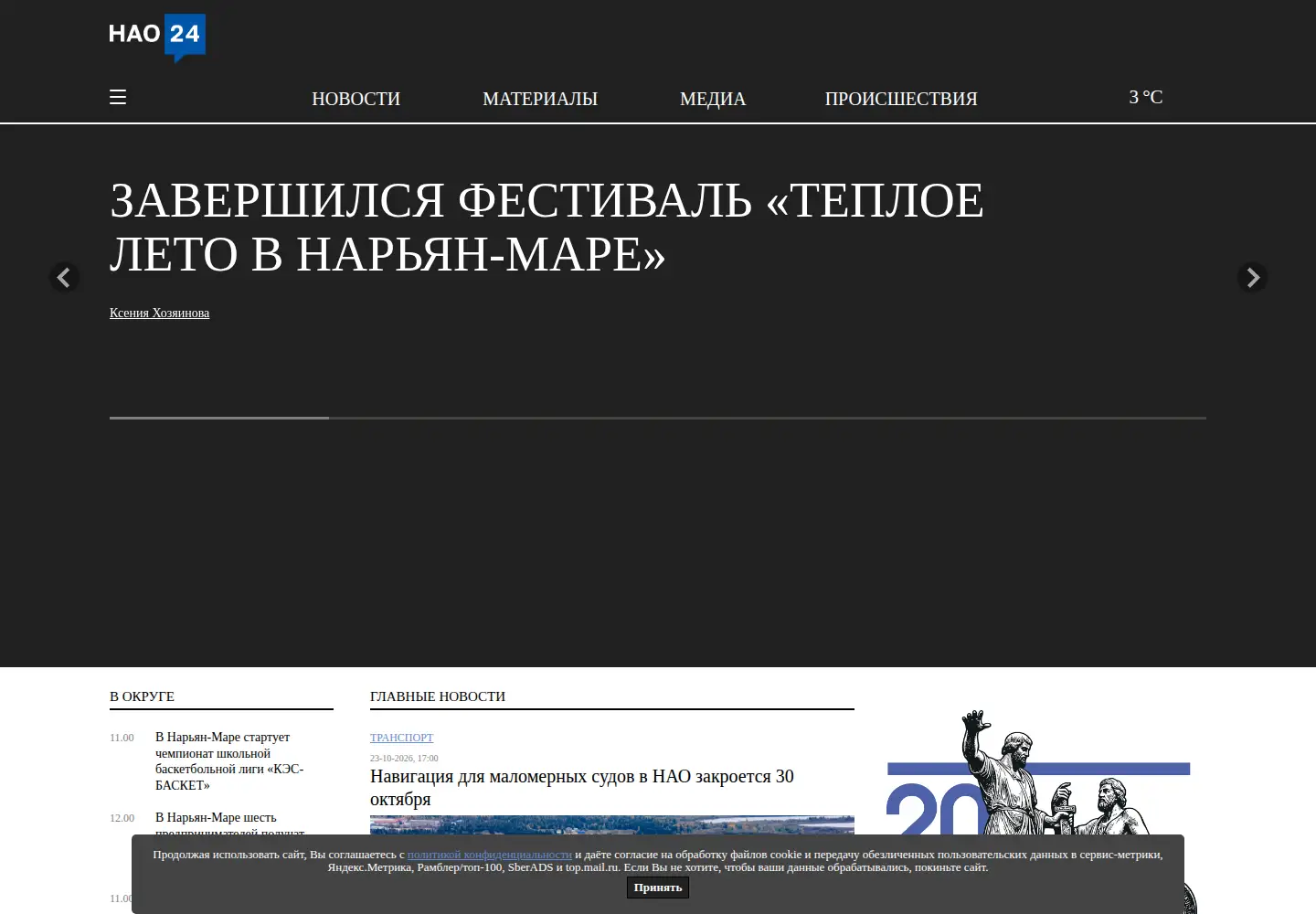The image size is (1316, 914).
Task: Click the slider progress bar
Action: tap(658, 418)
